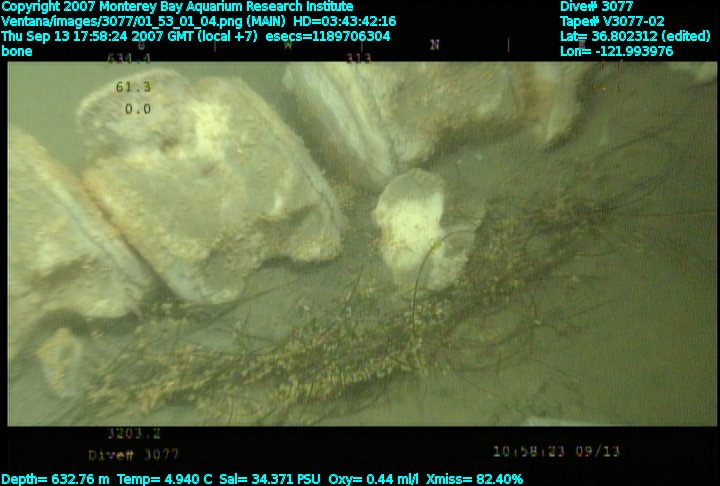The image size is (720, 486).
Task: Click the compass heading 313 readout
Action: (357, 58)
